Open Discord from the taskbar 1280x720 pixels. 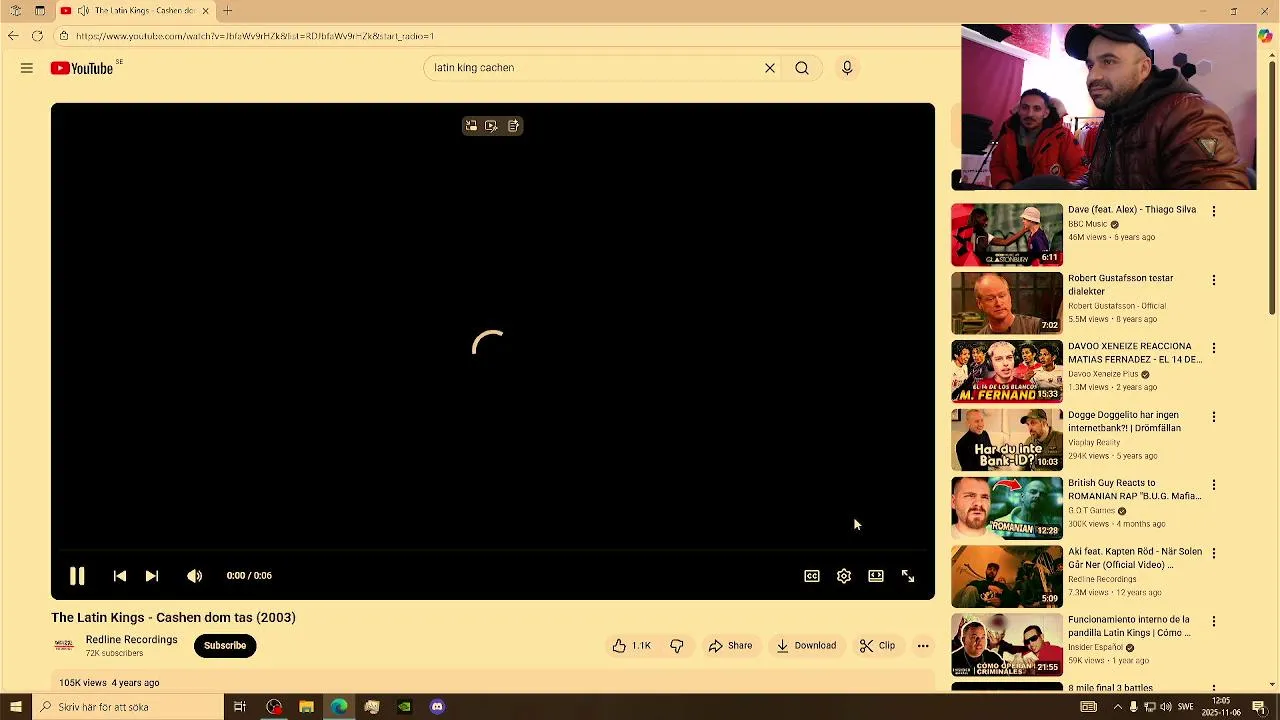coord(437,707)
